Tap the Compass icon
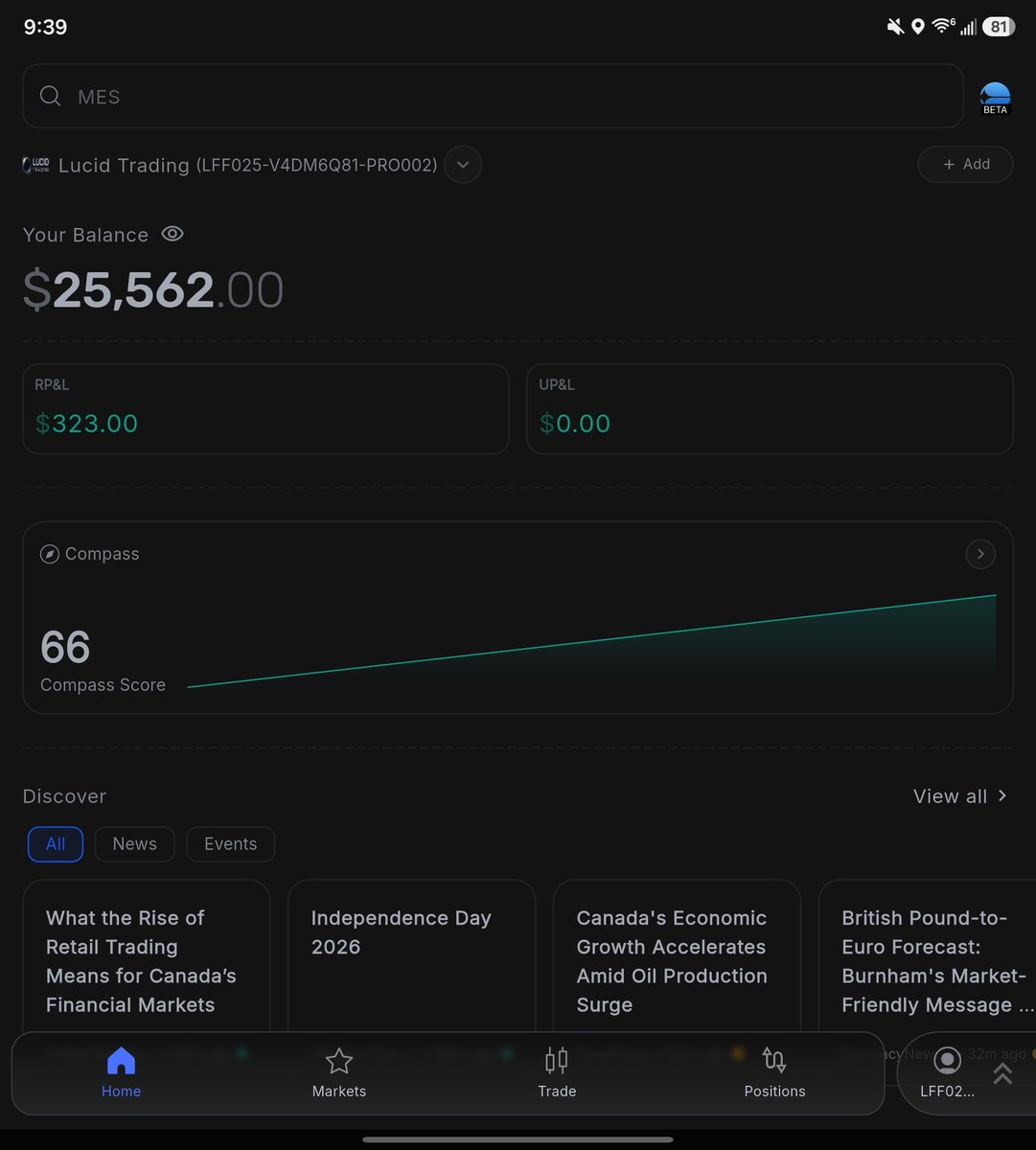This screenshot has width=1036, height=1150. pyautogui.click(x=50, y=554)
